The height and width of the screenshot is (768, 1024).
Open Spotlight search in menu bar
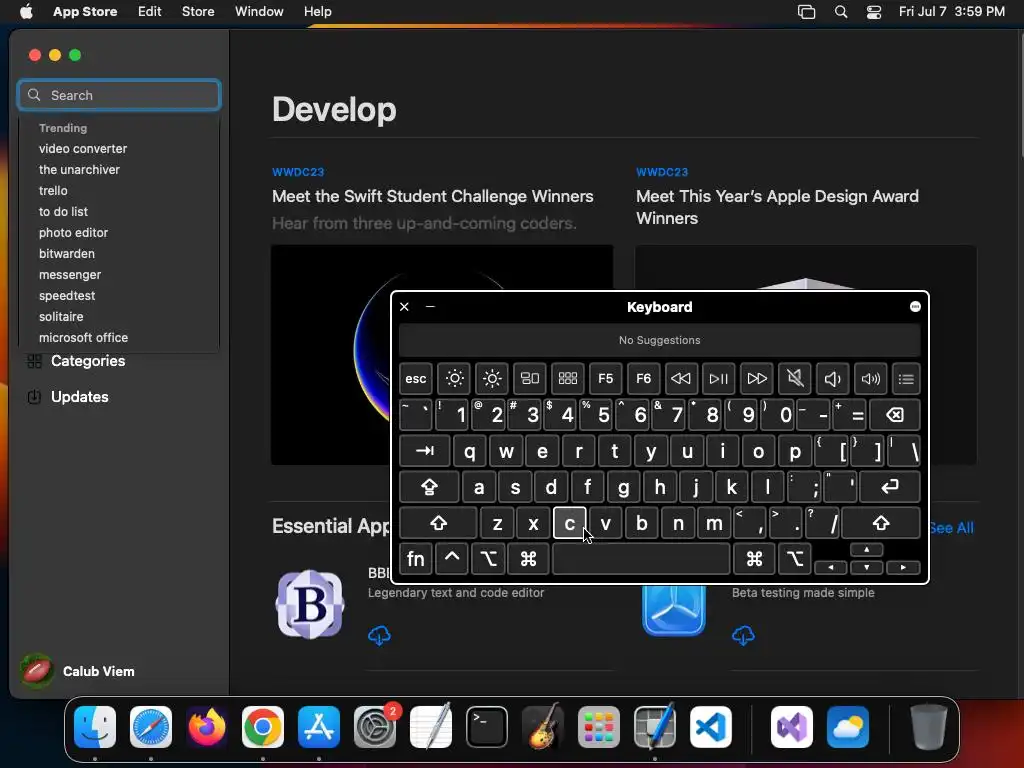click(x=841, y=12)
